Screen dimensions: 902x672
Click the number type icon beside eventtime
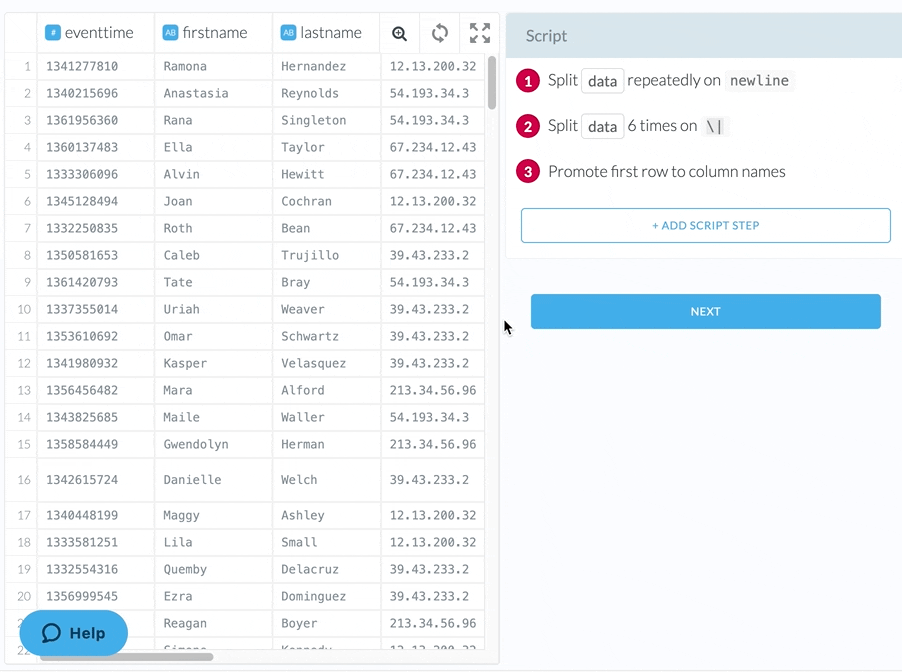coord(53,33)
